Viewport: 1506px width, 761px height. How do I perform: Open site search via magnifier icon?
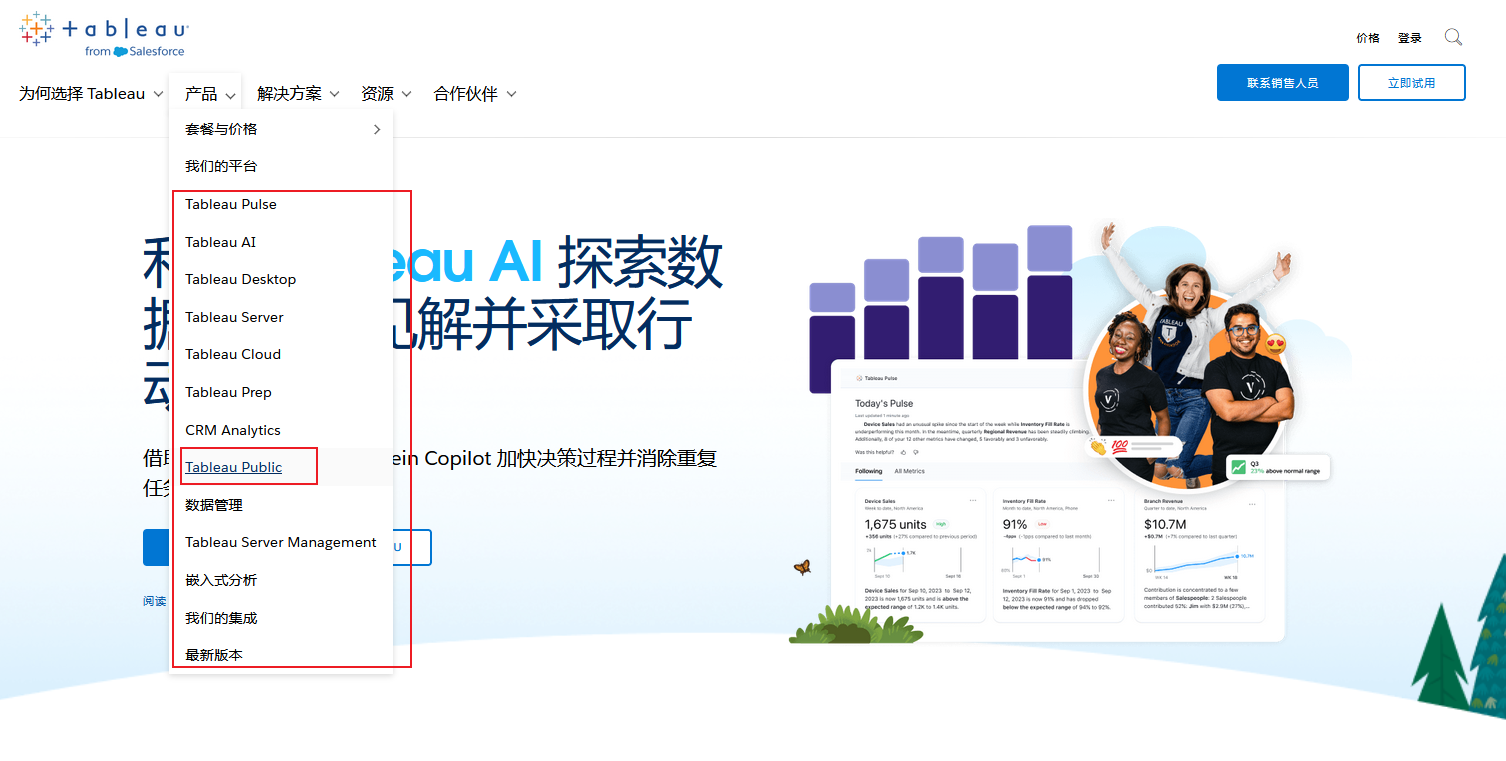click(x=1454, y=38)
